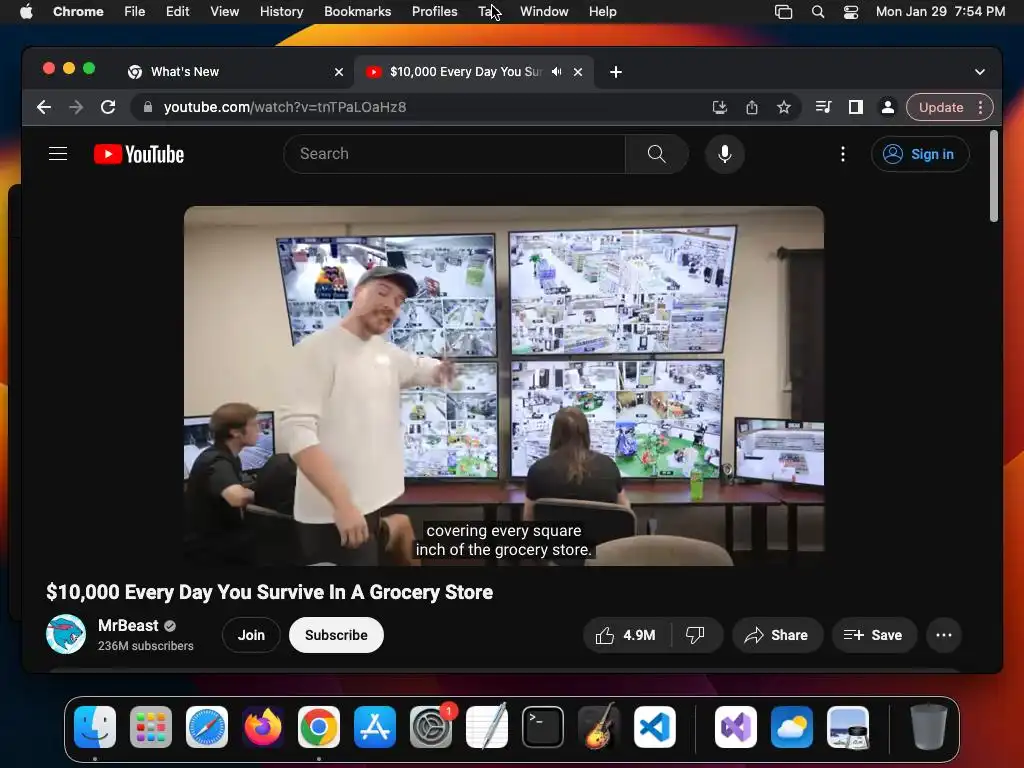Click the install app icon in the address bar
The height and width of the screenshot is (768, 1024).
coord(720,107)
